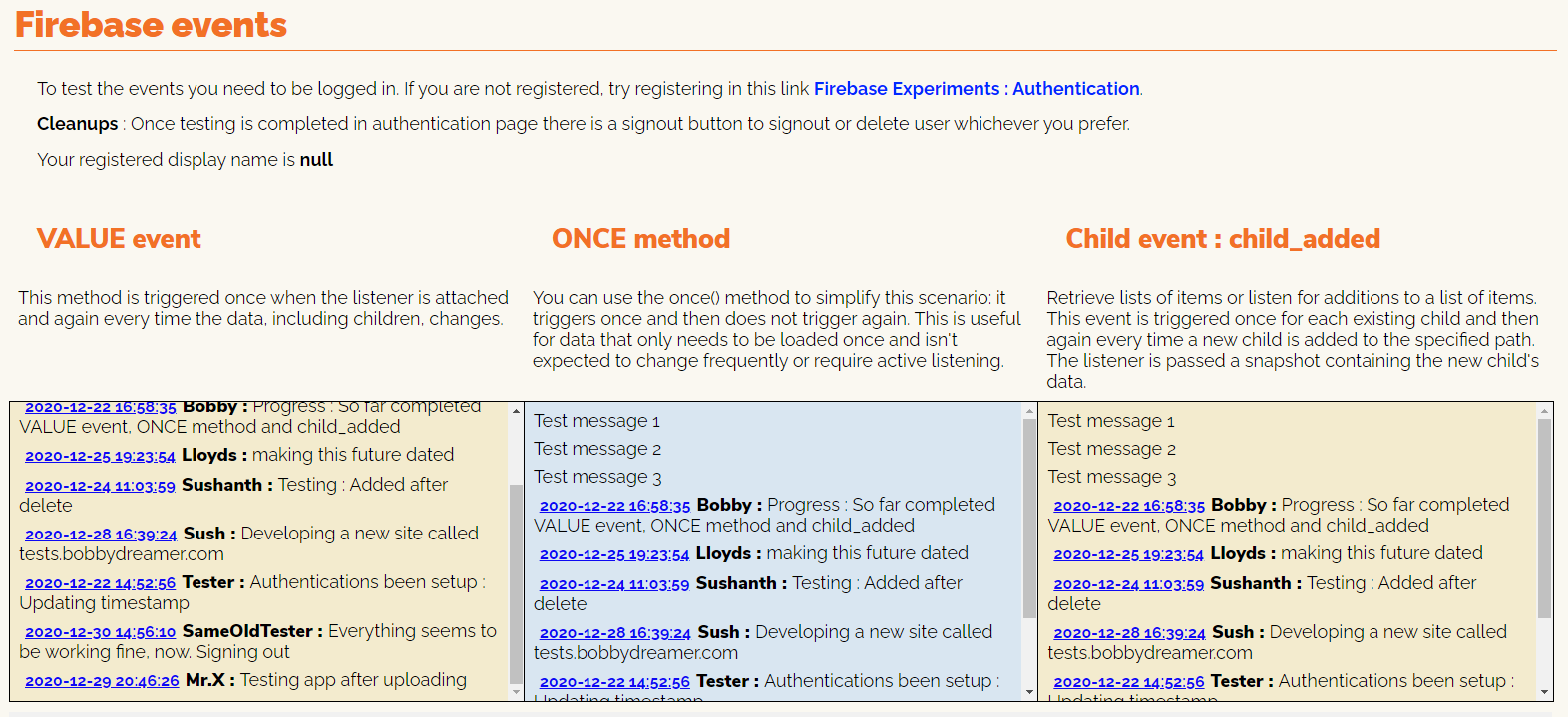Click 'Test message 2' in child_added panel

pyautogui.click(x=1111, y=449)
